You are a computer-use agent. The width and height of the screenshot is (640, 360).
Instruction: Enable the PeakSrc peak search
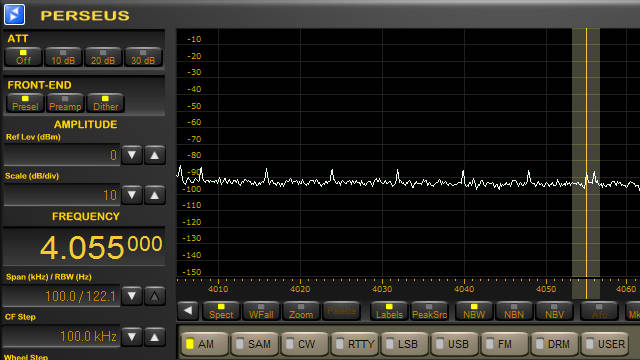tap(429, 311)
